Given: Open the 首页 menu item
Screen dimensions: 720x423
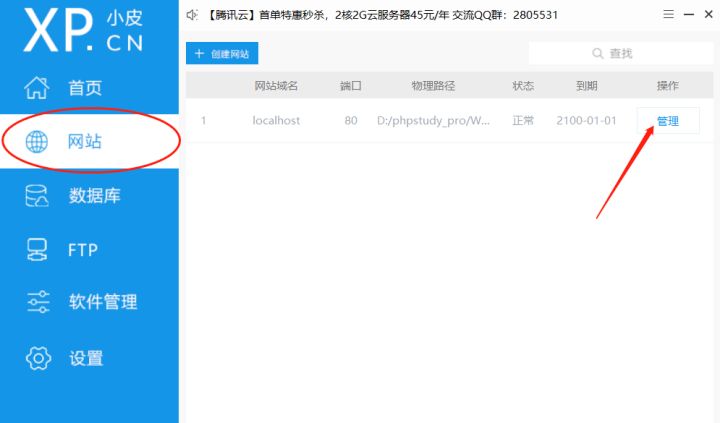Looking at the screenshot, I should (89, 87).
